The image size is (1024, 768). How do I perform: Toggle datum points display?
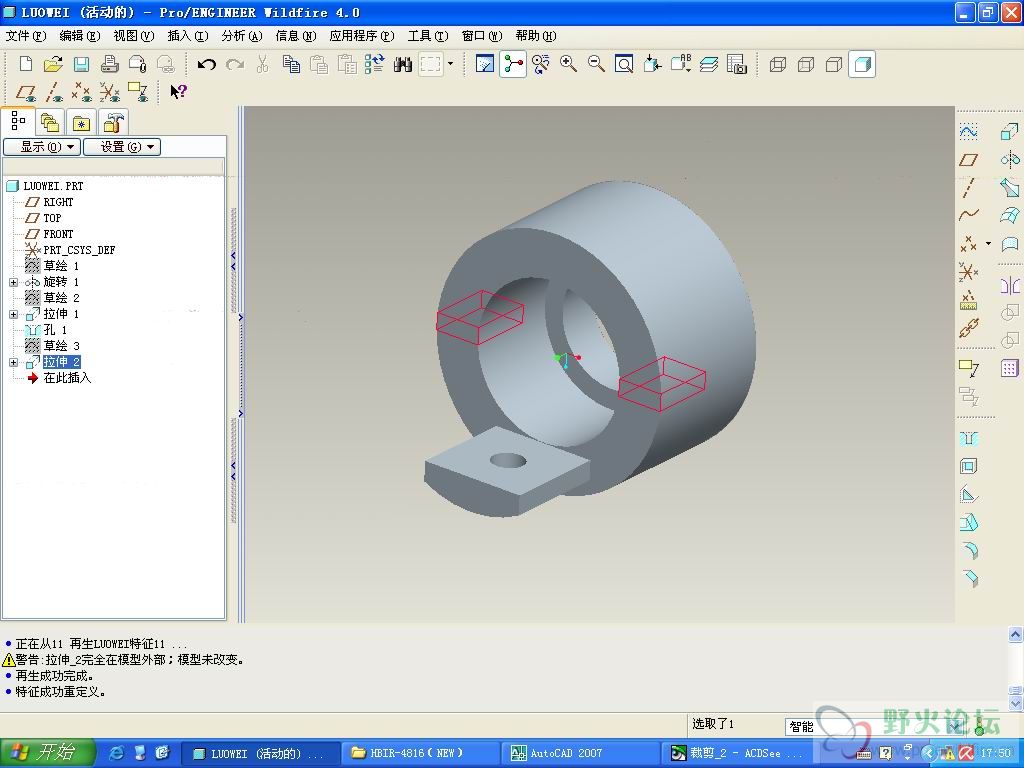[x=82, y=92]
